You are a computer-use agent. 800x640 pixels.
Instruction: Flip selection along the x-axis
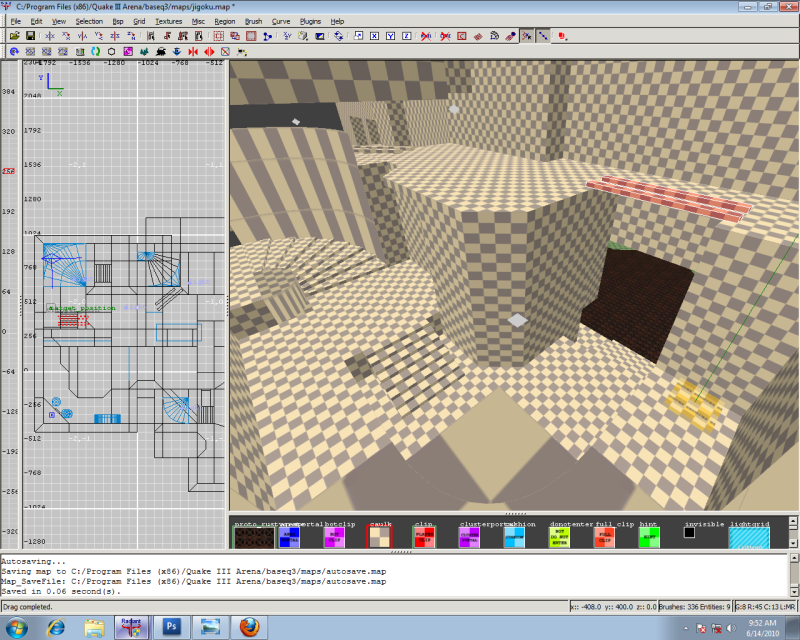[50, 36]
